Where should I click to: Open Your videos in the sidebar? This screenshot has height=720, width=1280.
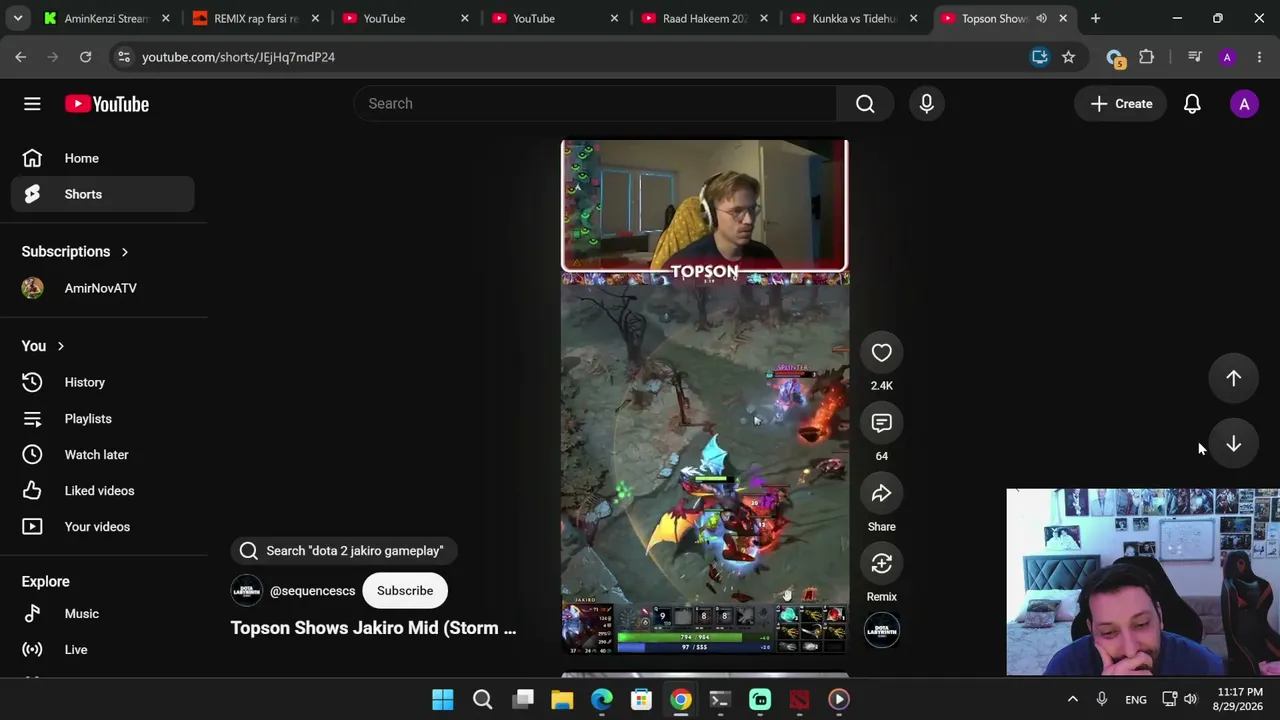pos(103,527)
